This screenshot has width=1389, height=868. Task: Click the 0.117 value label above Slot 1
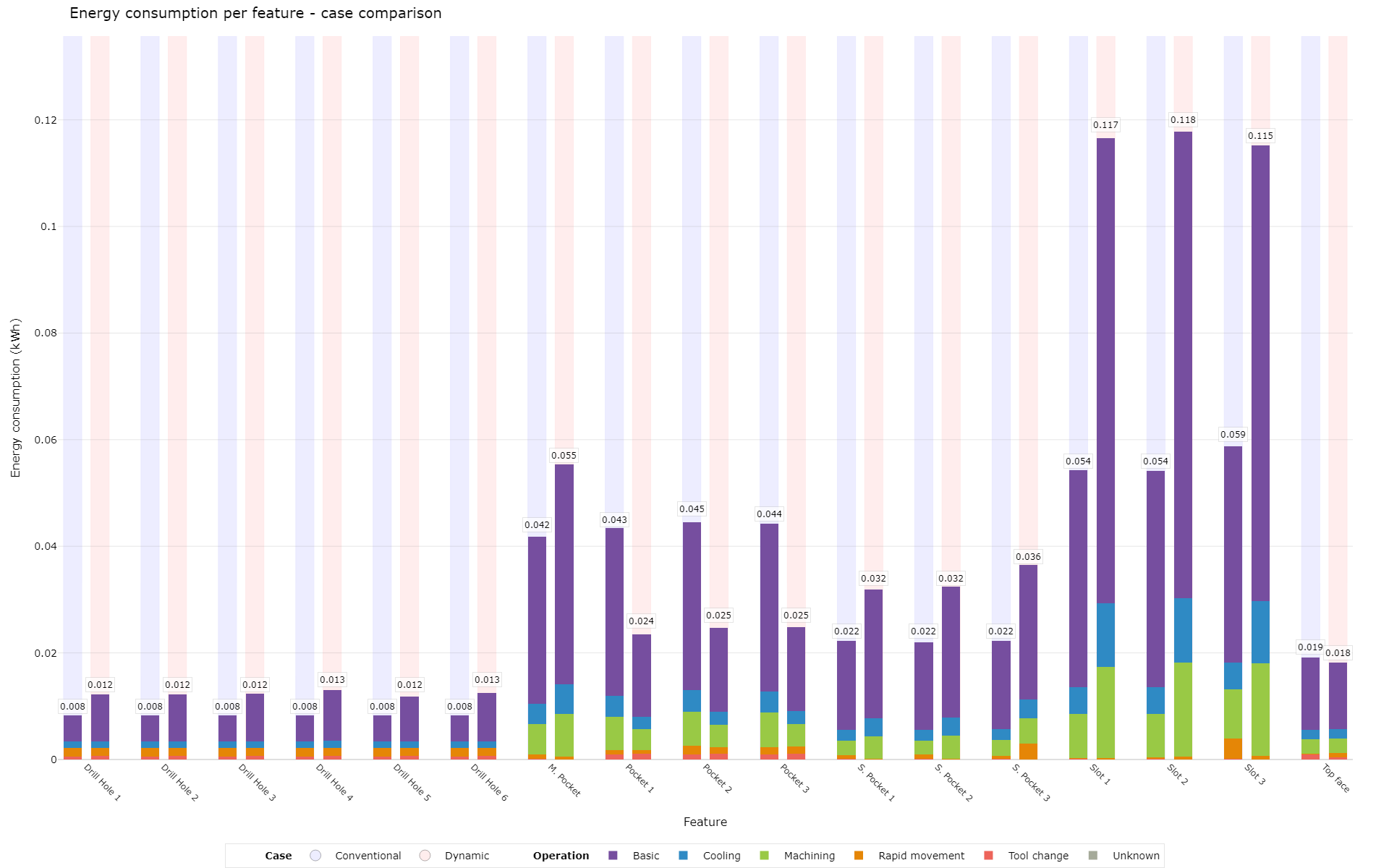[x=1107, y=125]
